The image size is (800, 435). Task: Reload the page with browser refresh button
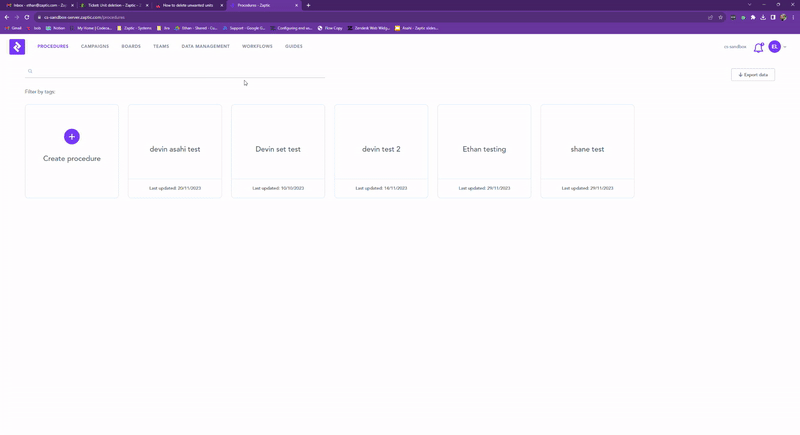pos(27,17)
